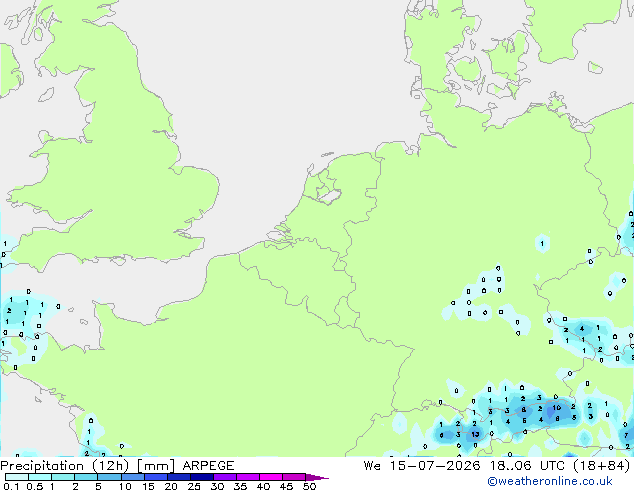The image size is (634, 490).
Task: Click the '18..06 UTC' time text
Action: [526, 466]
